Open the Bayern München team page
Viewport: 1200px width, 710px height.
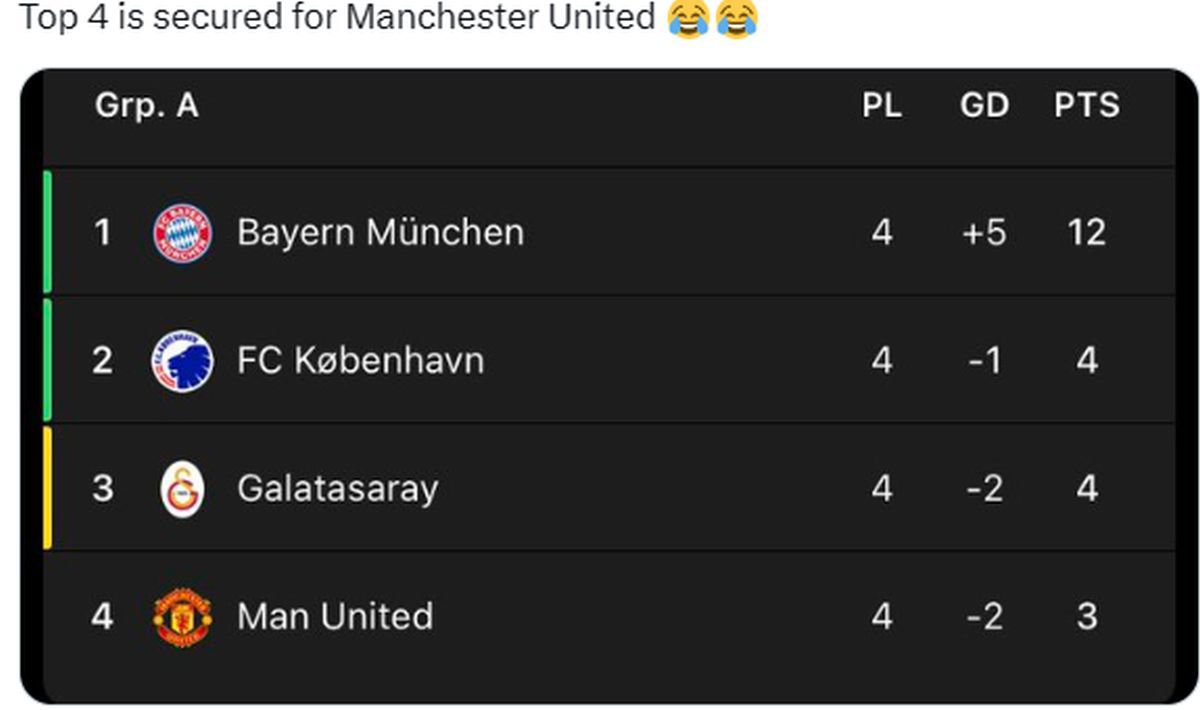[380, 231]
